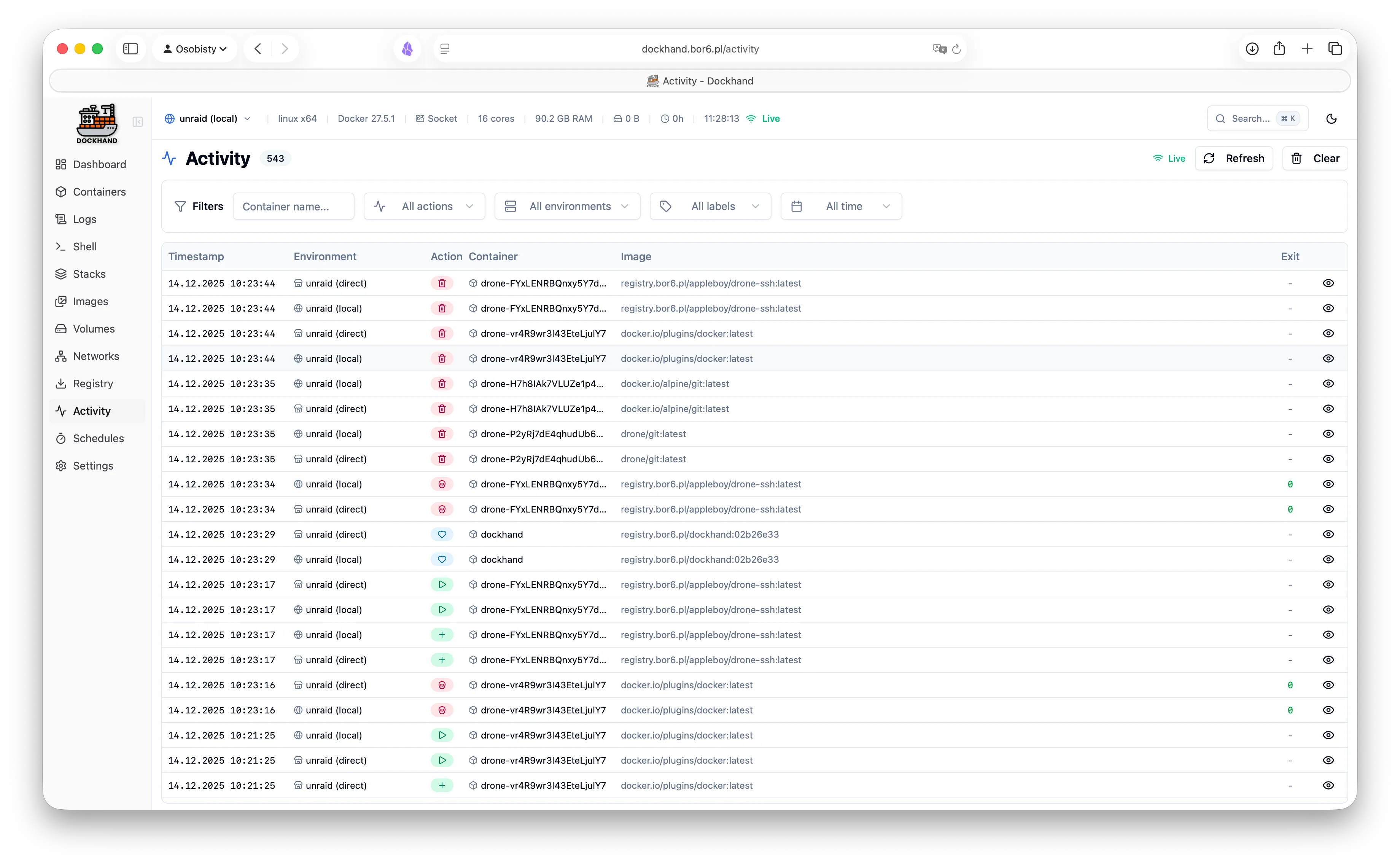The image size is (1400, 866).
Task: Toggle the Live streaming indicator beside Refresh
Action: coord(1169,159)
